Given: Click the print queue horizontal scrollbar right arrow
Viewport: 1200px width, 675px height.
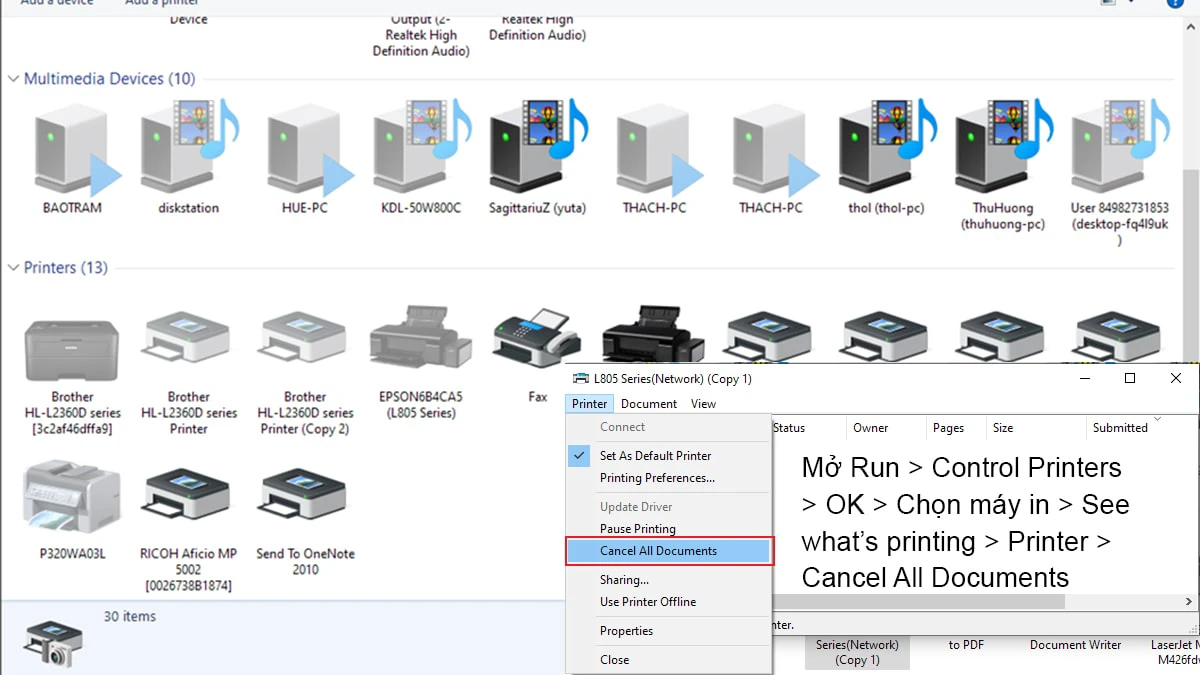Looking at the screenshot, I should pyautogui.click(x=1189, y=602).
